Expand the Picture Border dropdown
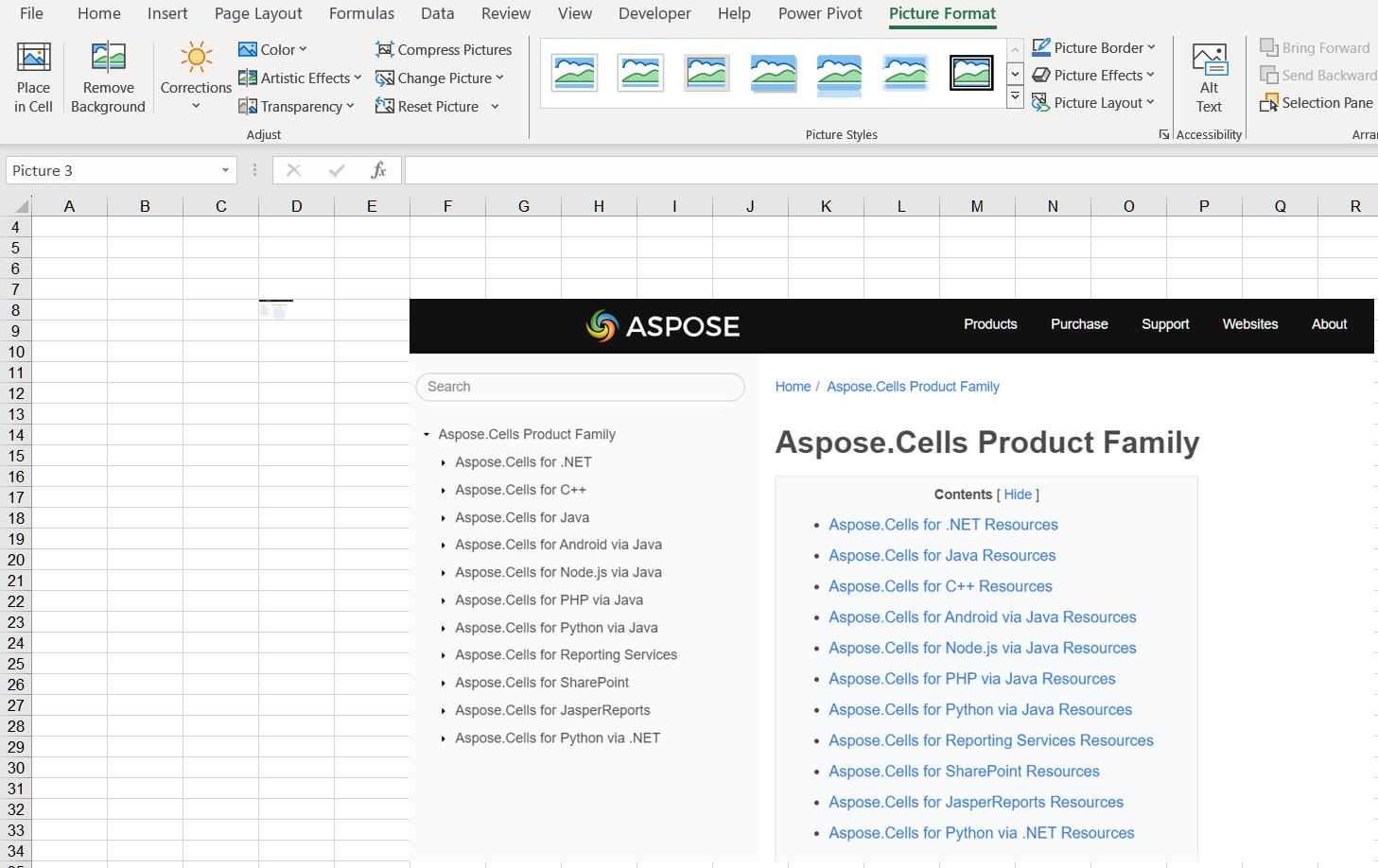The height and width of the screenshot is (868, 1378). click(x=1094, y=47)
